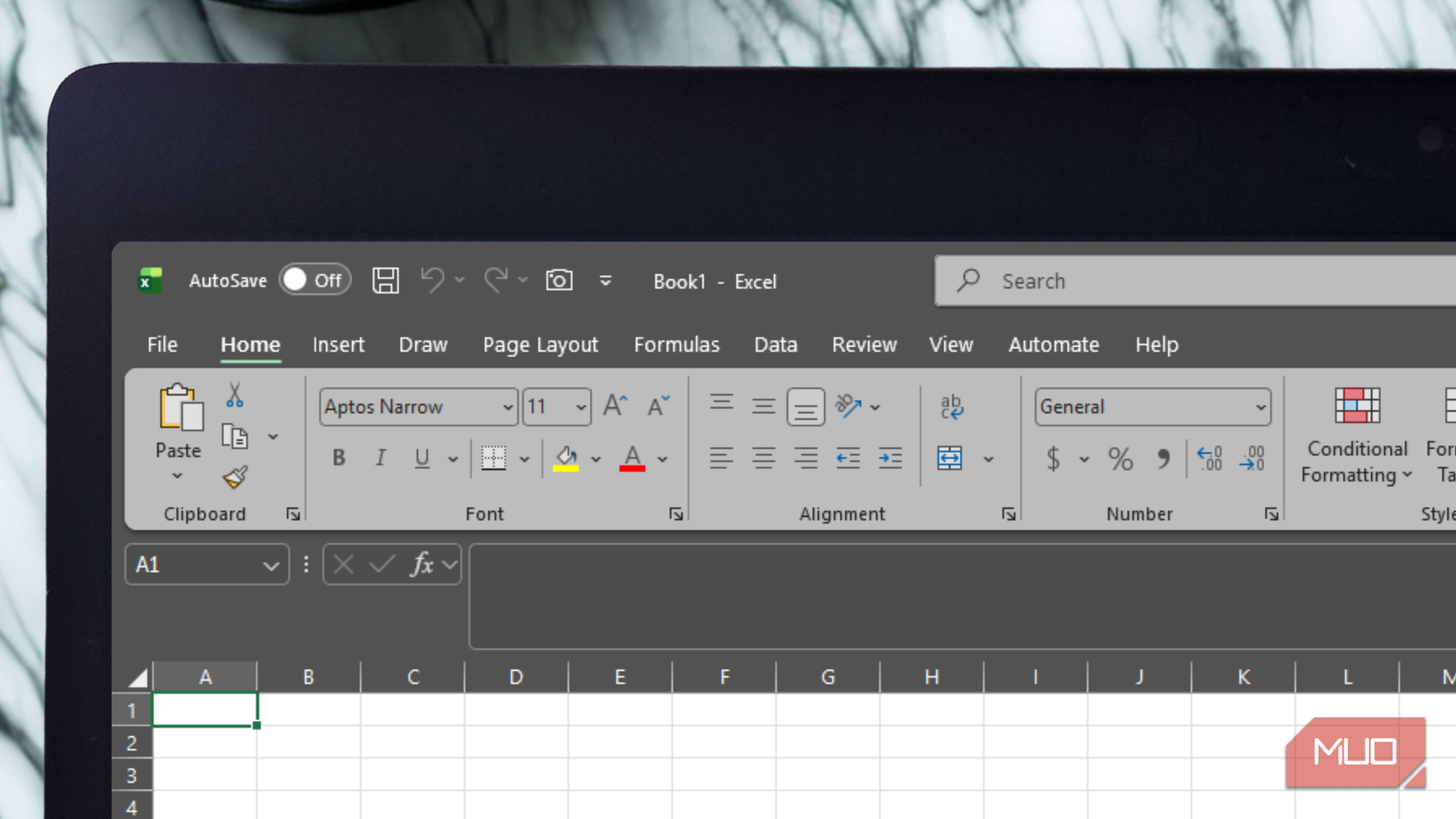Apply the yellow fill color
This screenshot has width=1456, height=819.
[566, 458]
